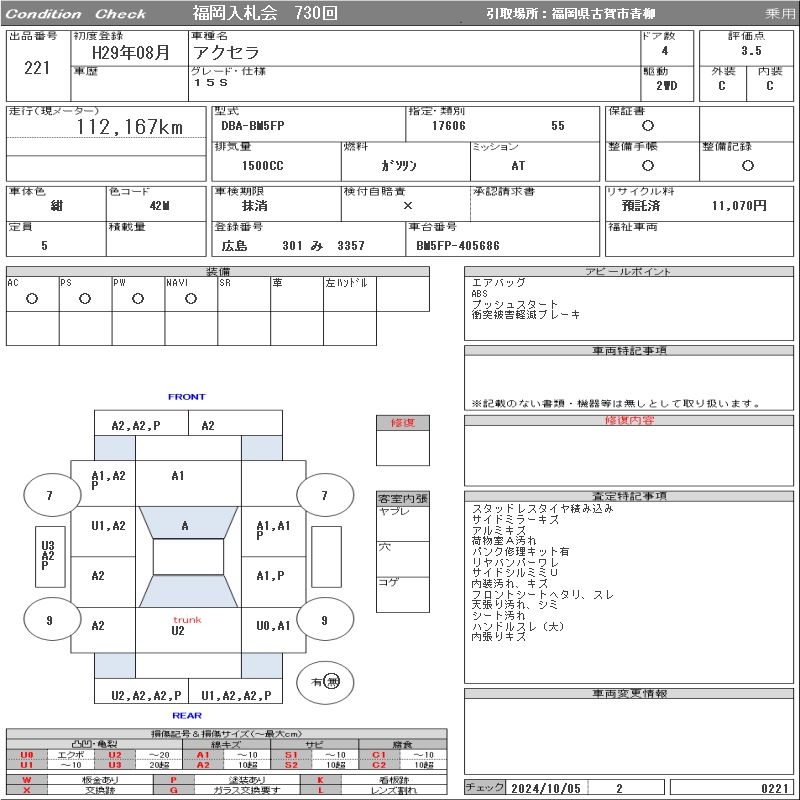Select the circle under 保証書

[648, 126]
